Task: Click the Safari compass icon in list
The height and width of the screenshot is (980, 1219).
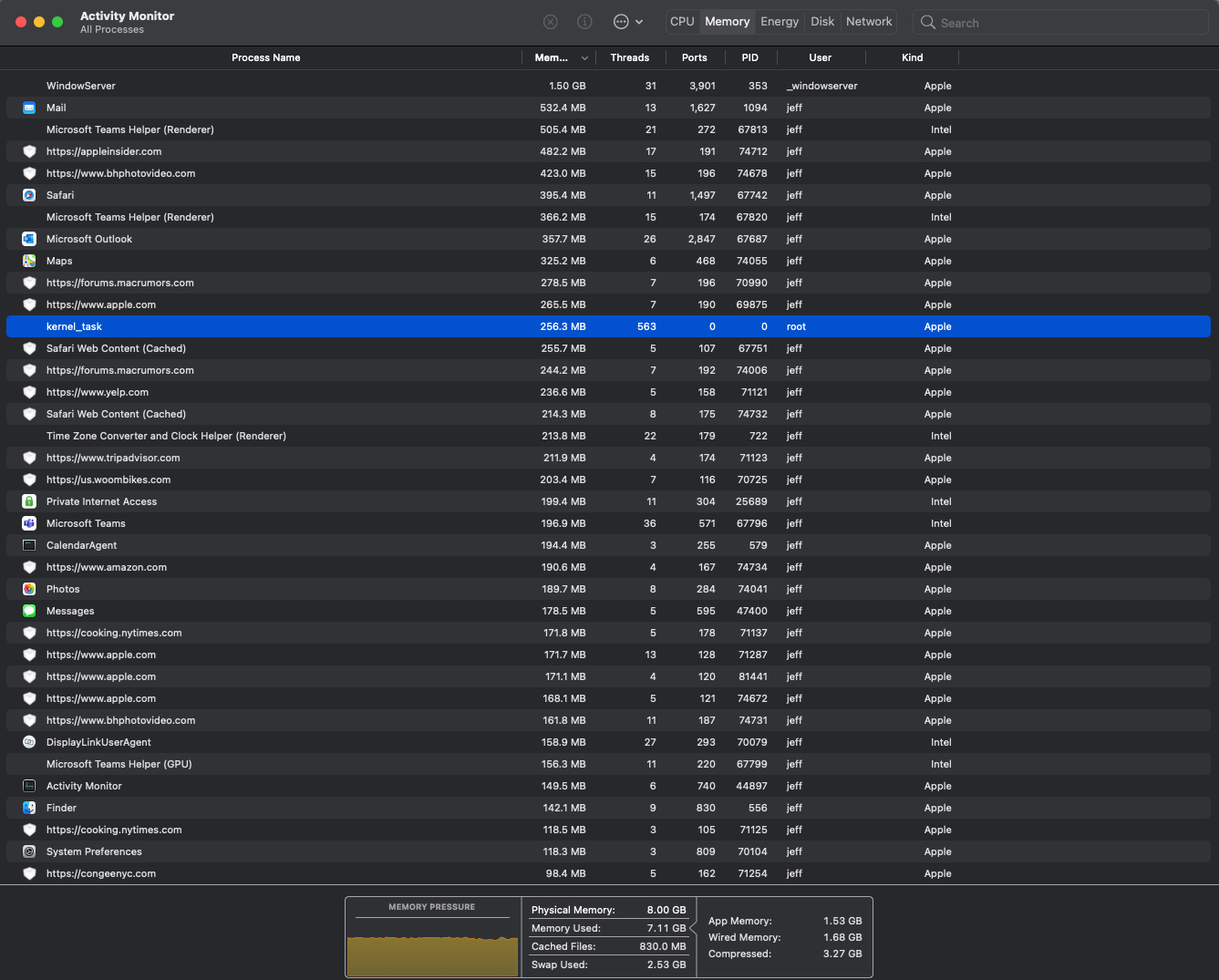Action: 29,195
